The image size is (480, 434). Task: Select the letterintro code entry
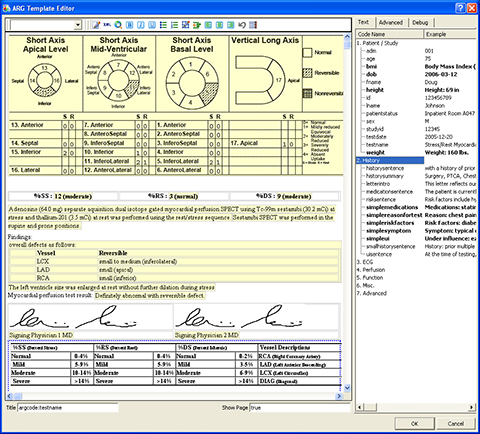[x=378, y=184]
